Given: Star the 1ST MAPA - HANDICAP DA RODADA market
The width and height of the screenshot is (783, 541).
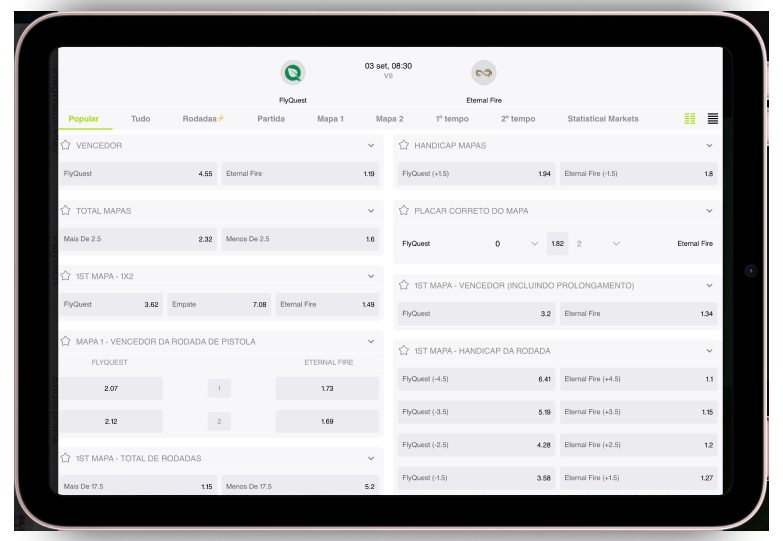Looking at the screenshot, I should 404,351.
